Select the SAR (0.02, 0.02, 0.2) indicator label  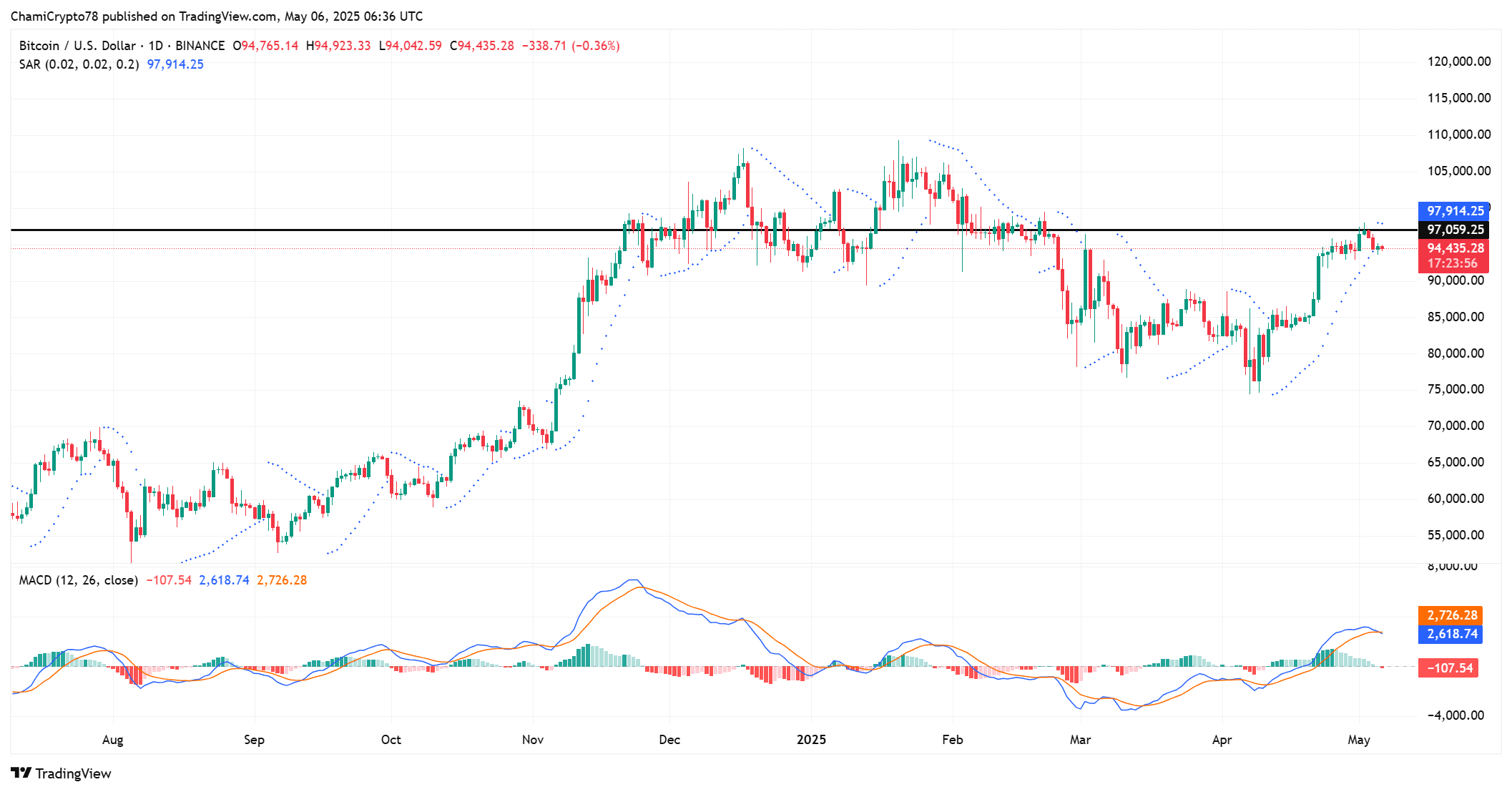pos(79,64)
